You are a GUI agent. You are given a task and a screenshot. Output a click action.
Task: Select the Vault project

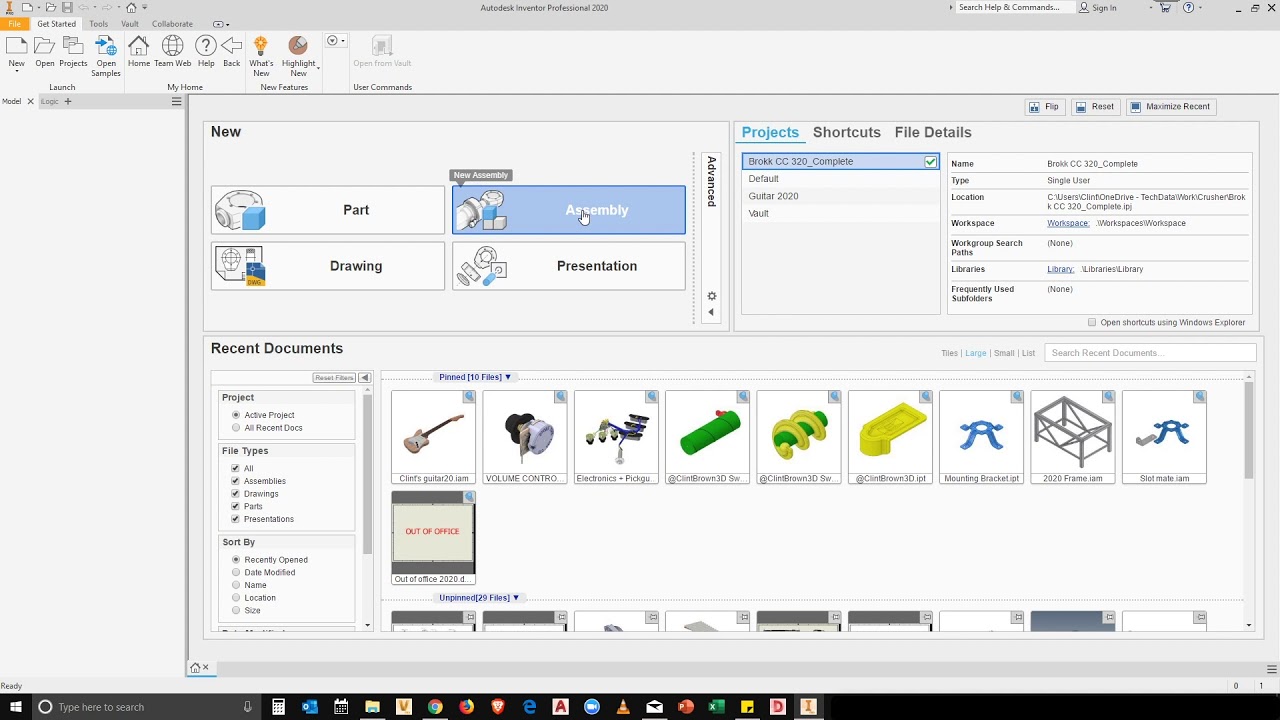point(840,213)
